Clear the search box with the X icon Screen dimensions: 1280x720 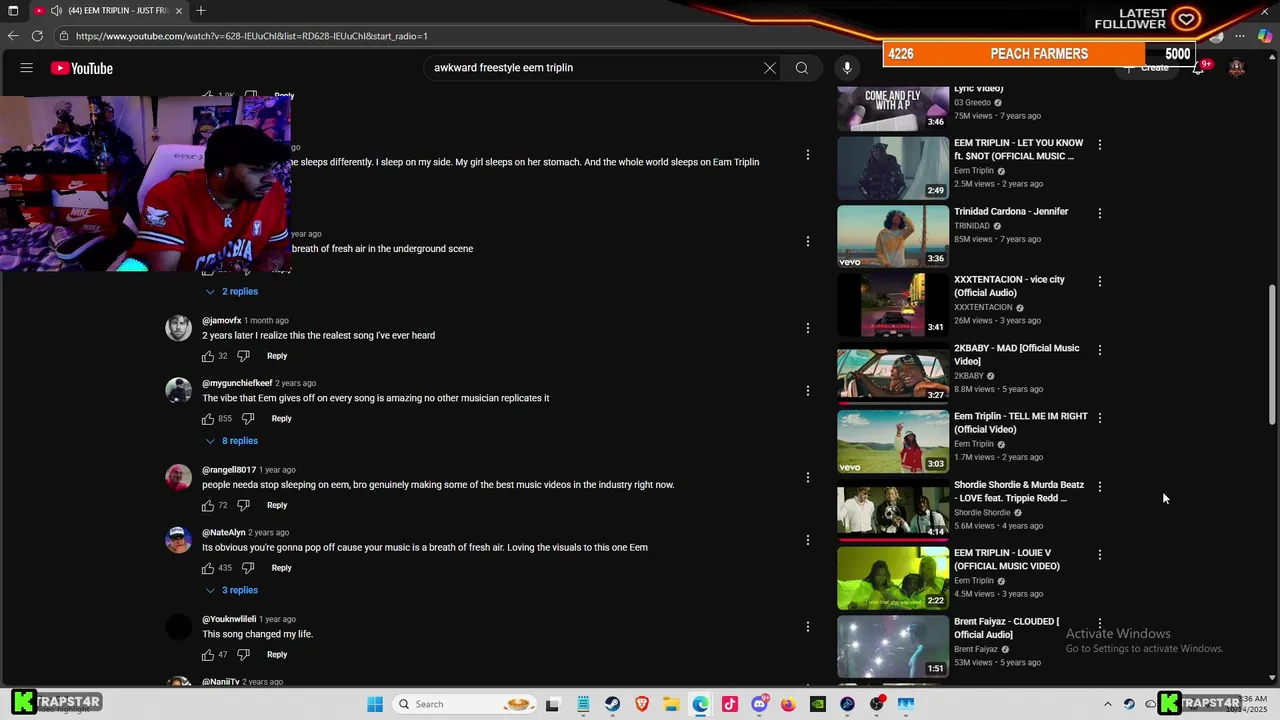(770, 68)
